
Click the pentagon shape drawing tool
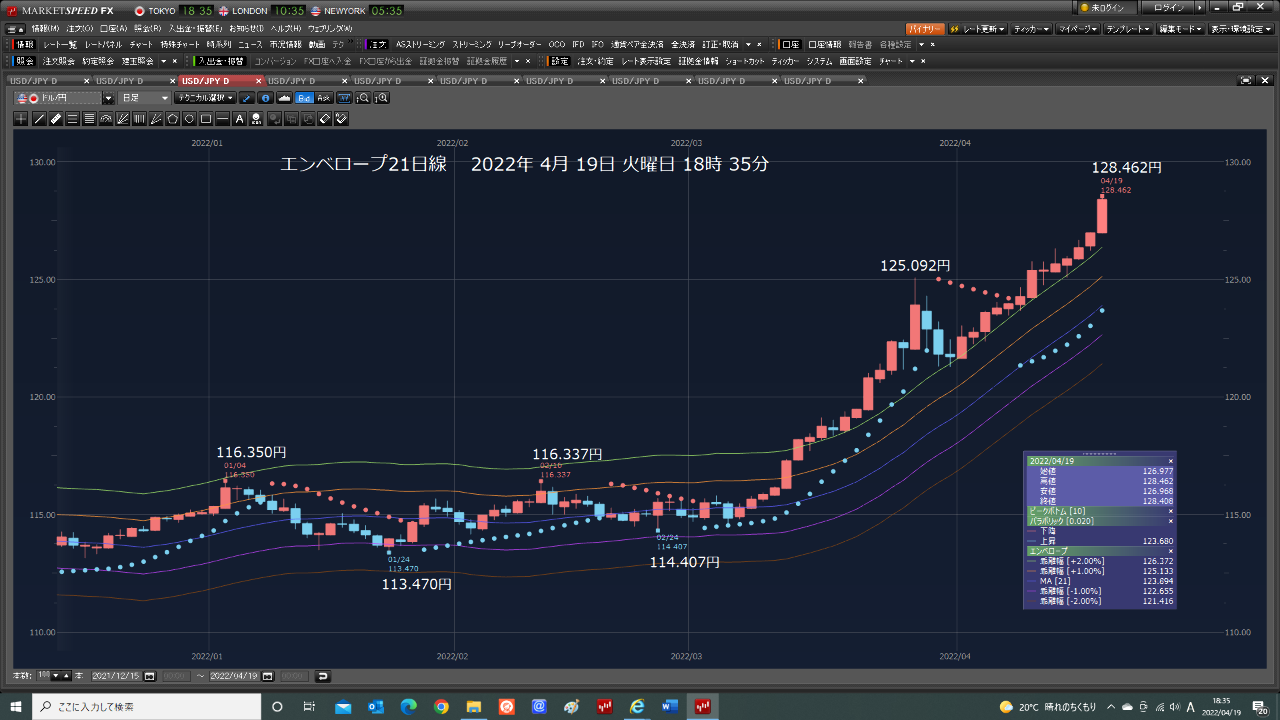pyautogui.click(x=172, y=119)
